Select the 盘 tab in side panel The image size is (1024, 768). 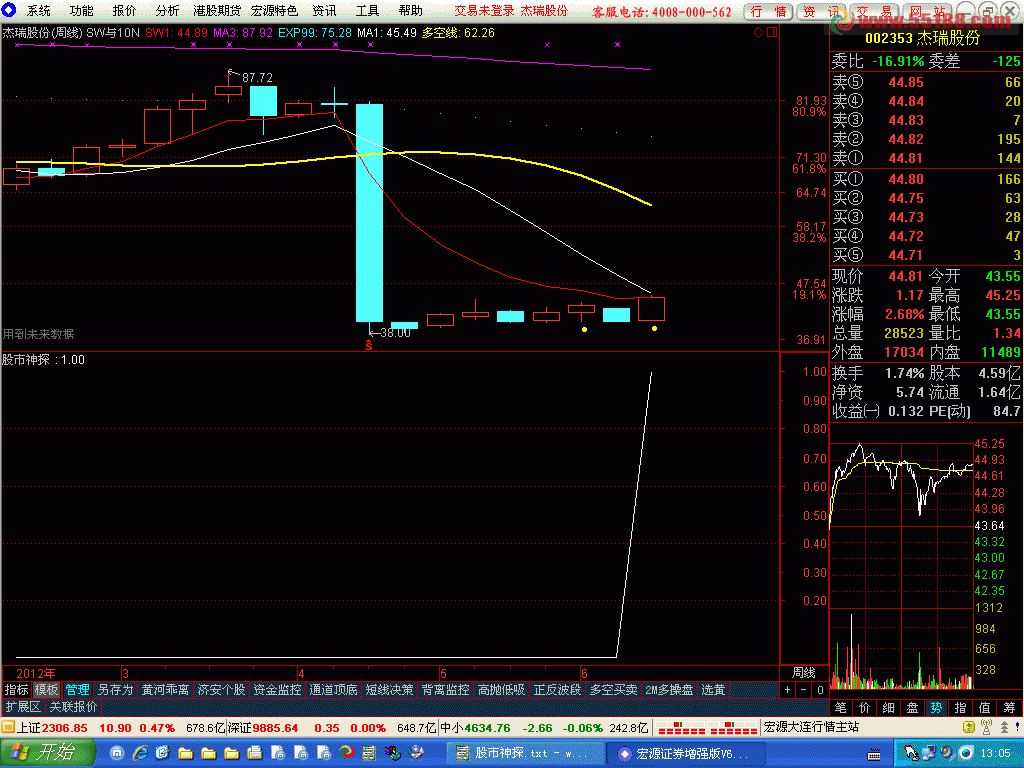[912, 707]
